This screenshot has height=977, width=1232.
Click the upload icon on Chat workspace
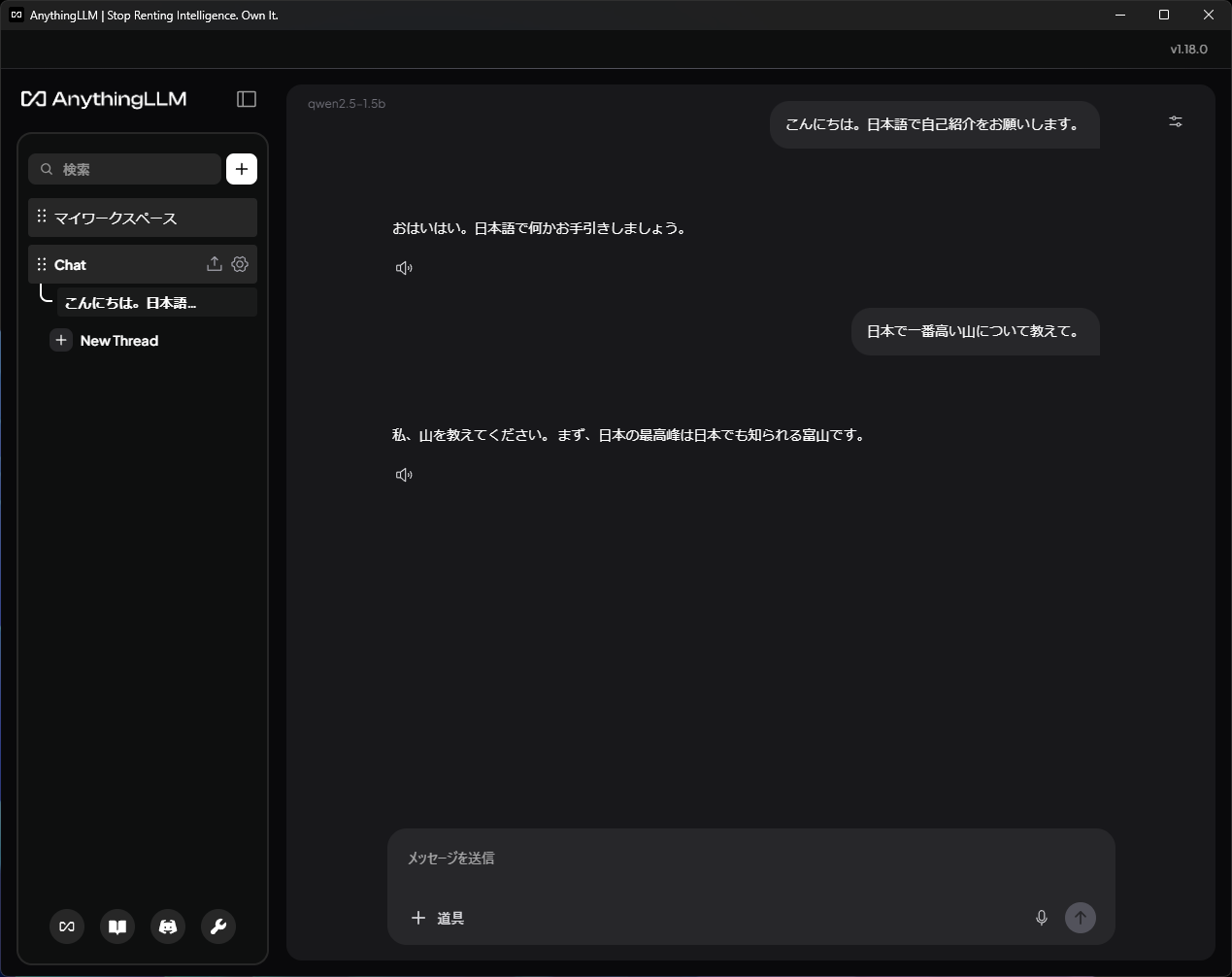pos(215,264)
